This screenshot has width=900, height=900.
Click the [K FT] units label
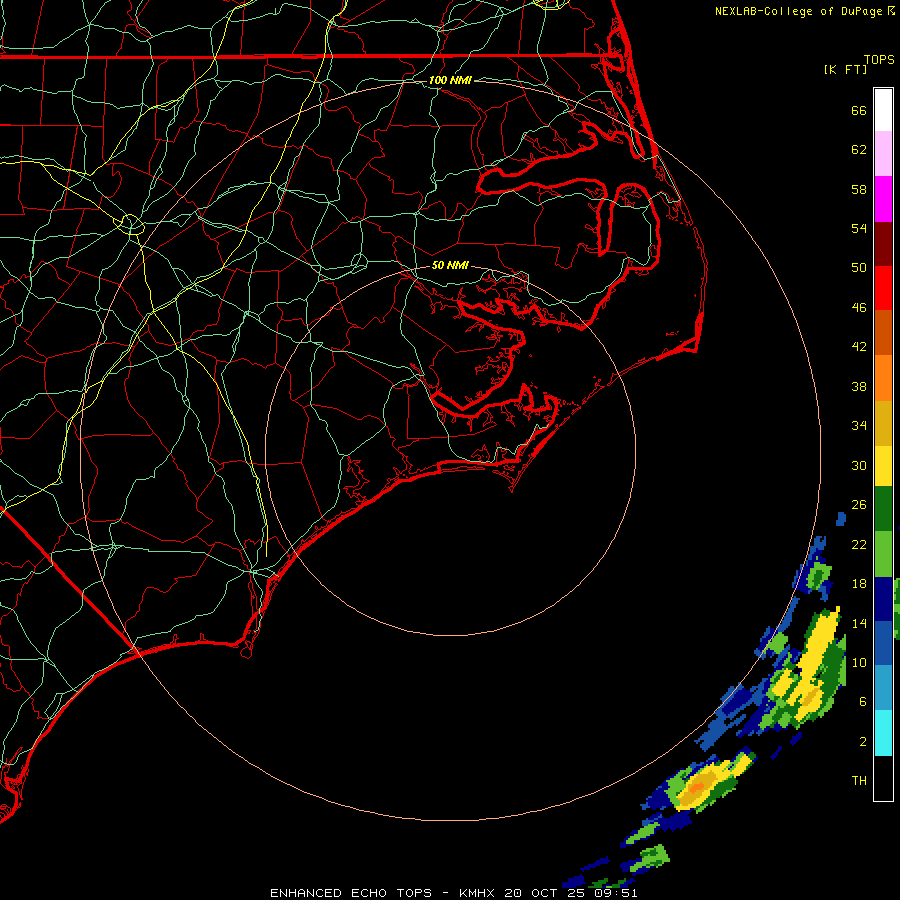(x=845, y=69)
